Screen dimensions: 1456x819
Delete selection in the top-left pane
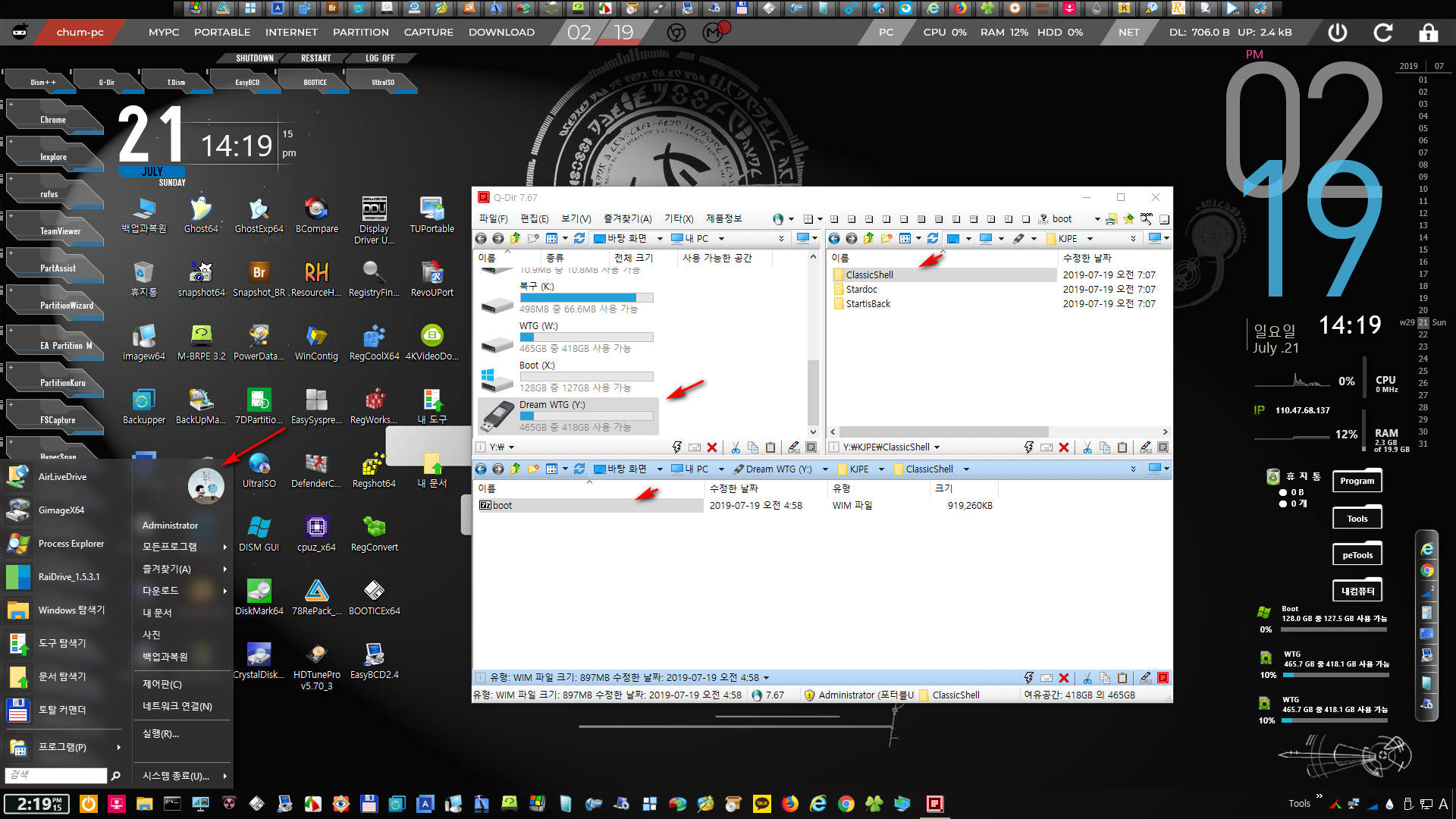[x=712, y=447]
